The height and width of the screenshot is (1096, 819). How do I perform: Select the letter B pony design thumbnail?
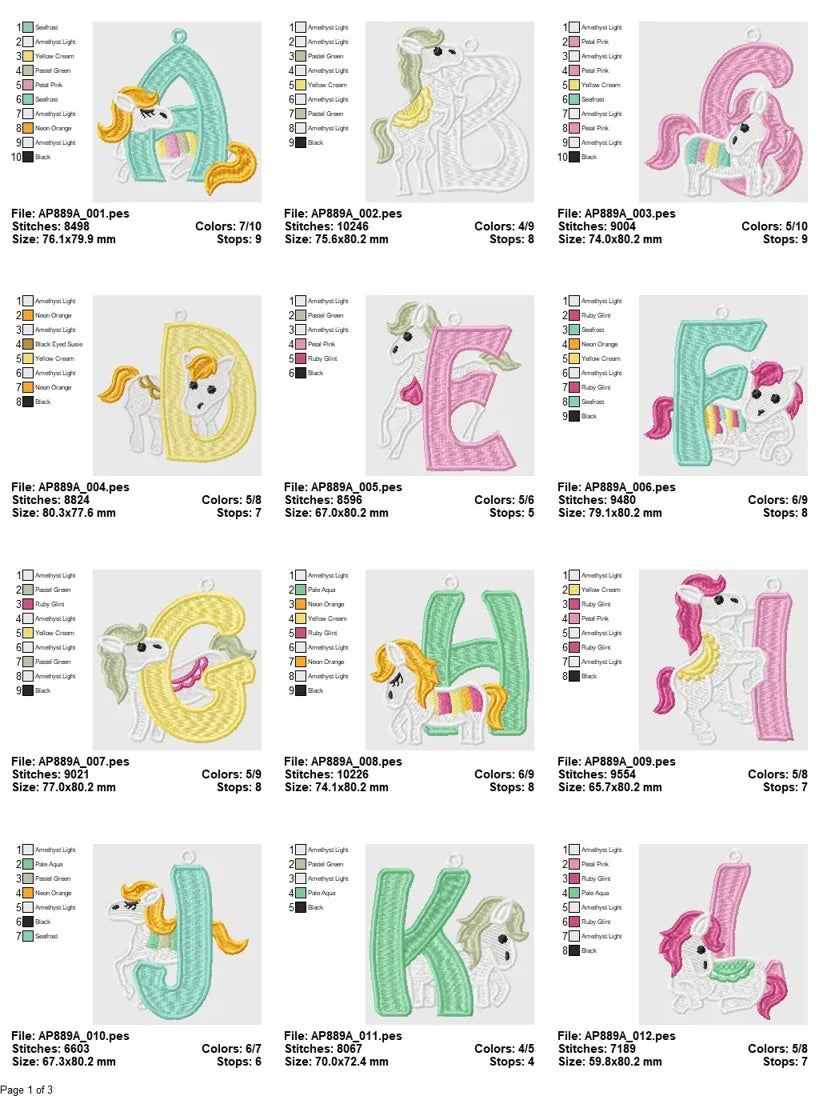(449, 112)
